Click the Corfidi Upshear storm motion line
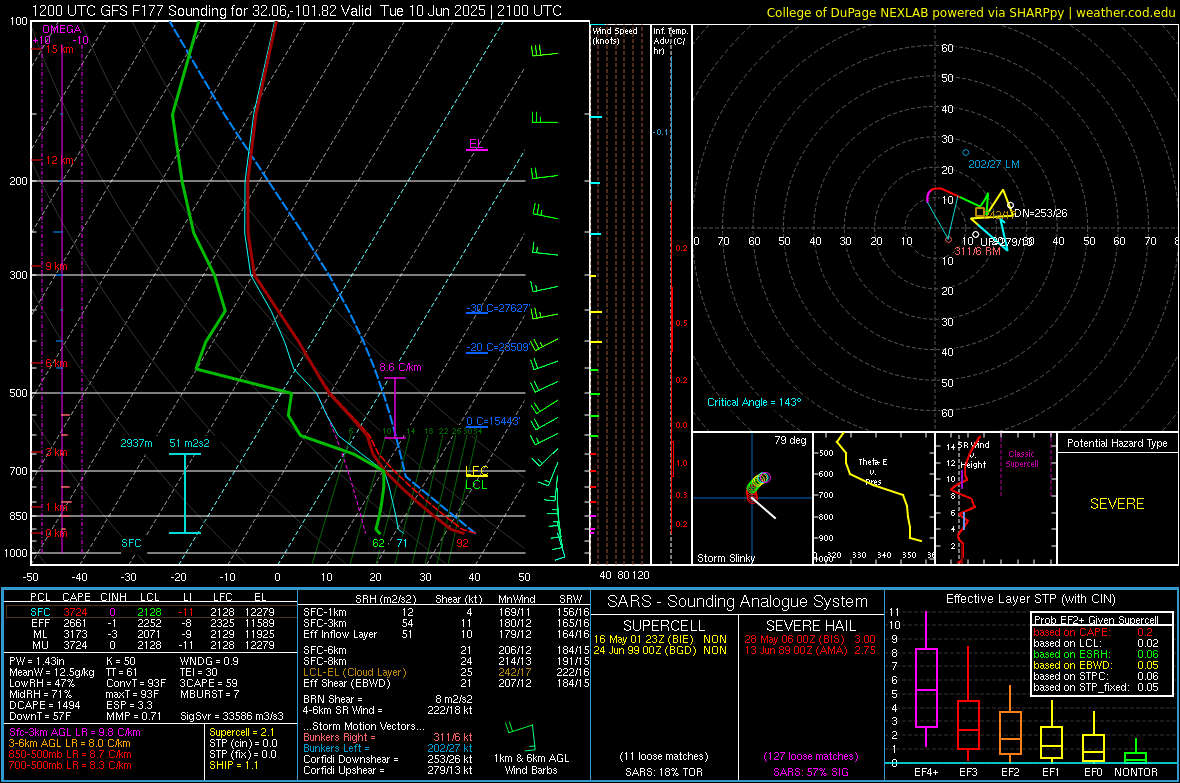 tap(388, 770)
